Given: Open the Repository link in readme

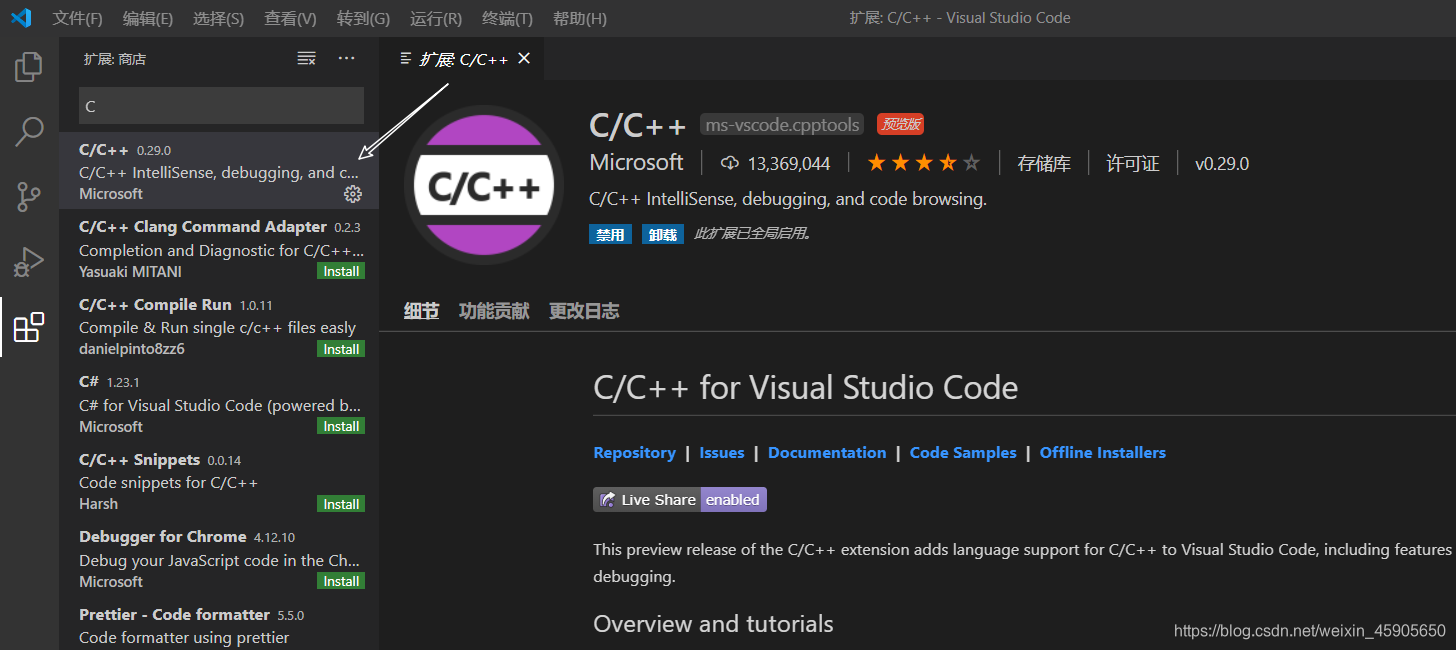Looking at the screenshot, I should (x=634, y=452).
